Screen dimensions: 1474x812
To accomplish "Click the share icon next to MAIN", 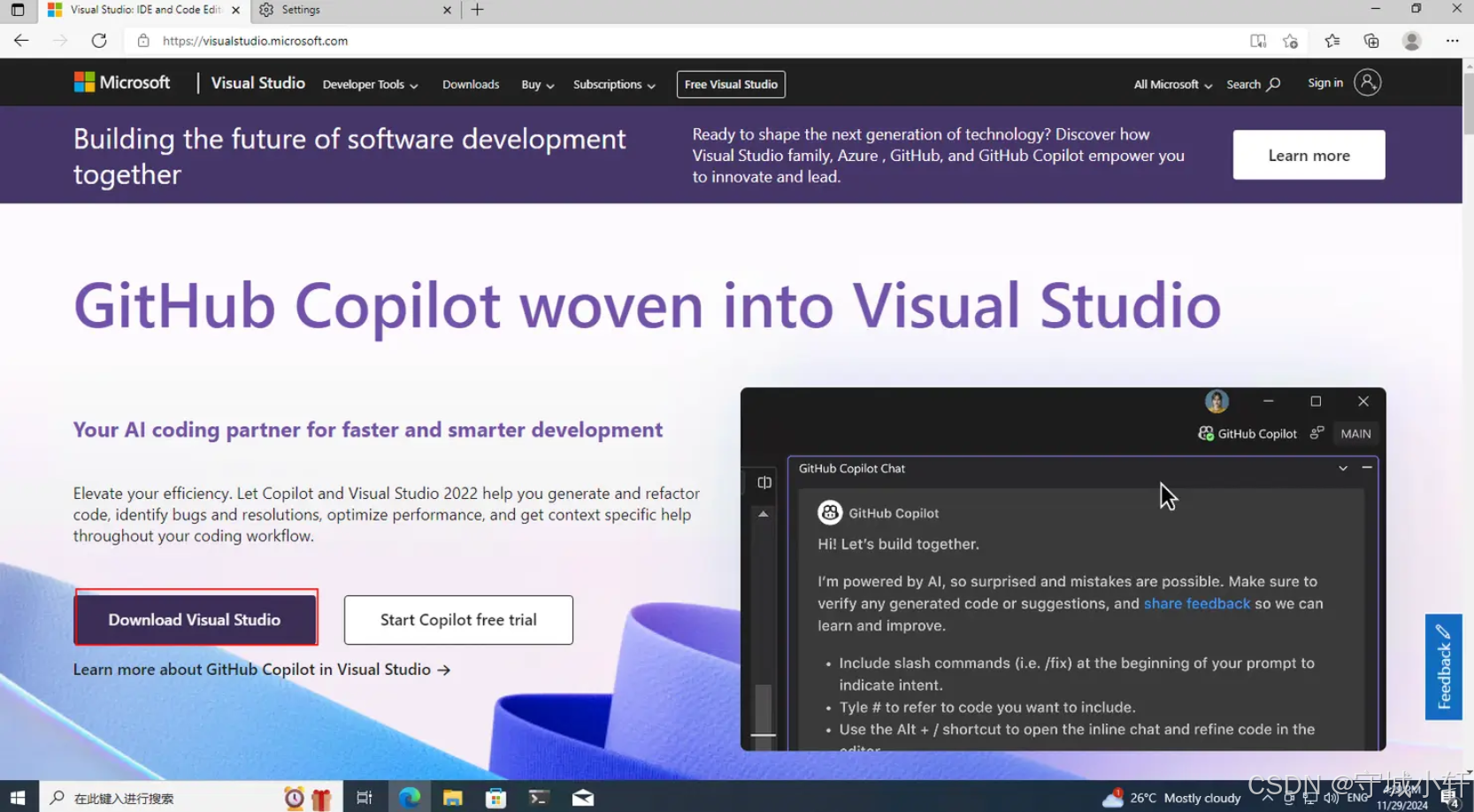I will tap(1317, 433).
